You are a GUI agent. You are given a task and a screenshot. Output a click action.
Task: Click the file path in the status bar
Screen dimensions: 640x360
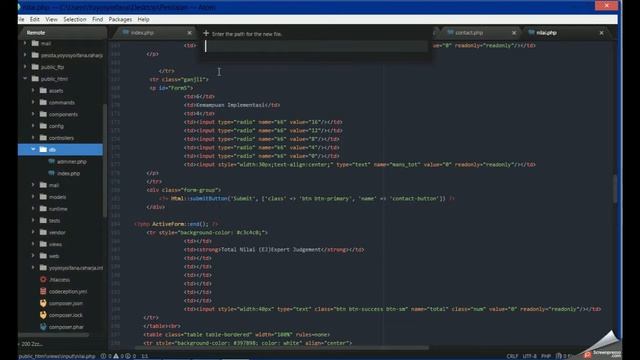pyautogui.click(x=57, y=356)
